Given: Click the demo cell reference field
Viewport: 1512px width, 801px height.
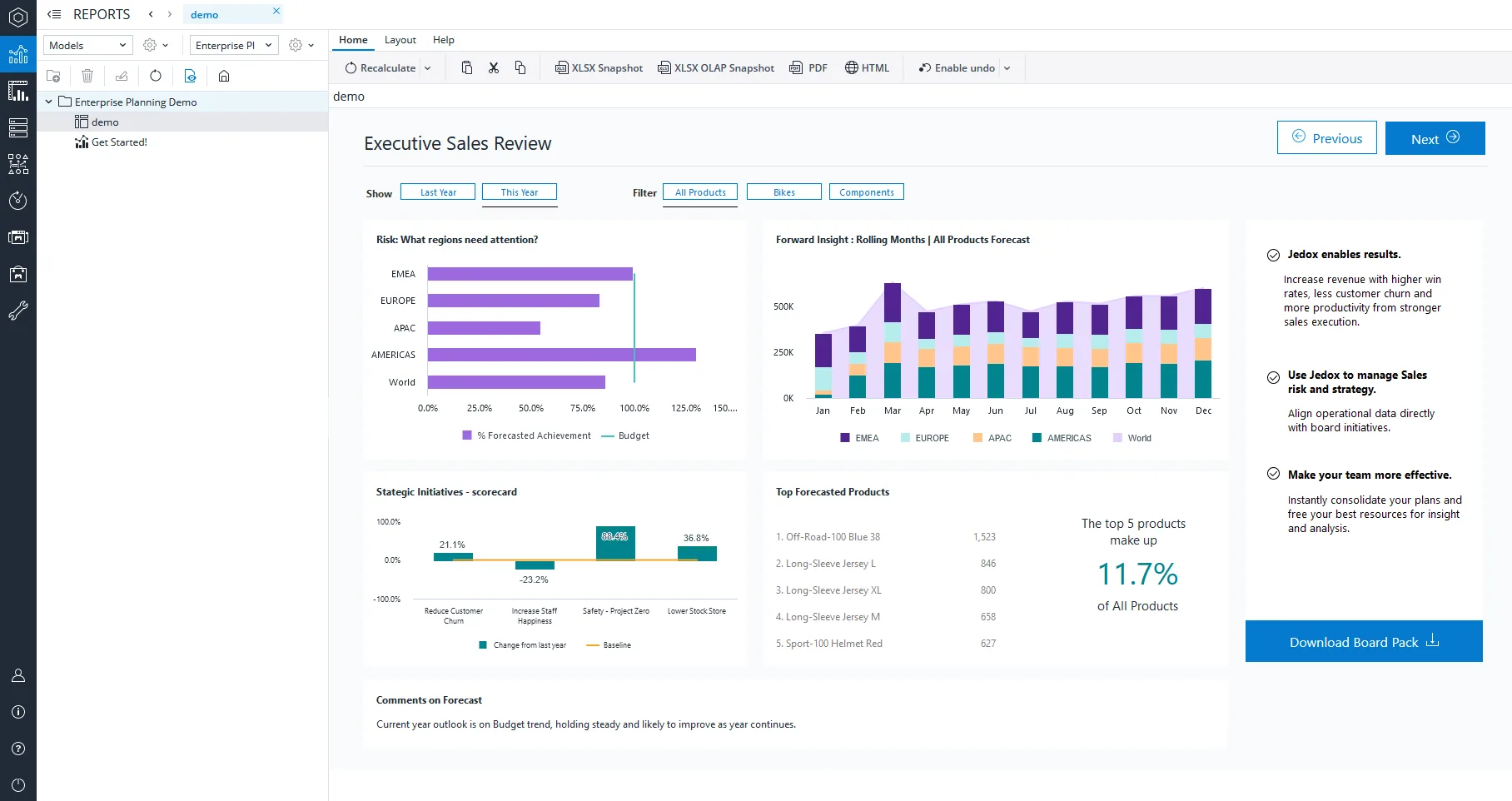Looking at the screenshot, I should coord(920,96).
